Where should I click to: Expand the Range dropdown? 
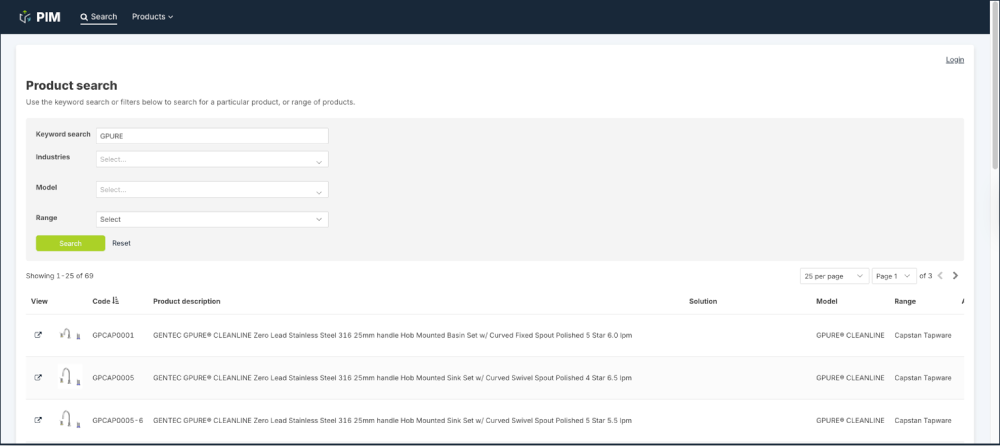(x=212, y=219)
